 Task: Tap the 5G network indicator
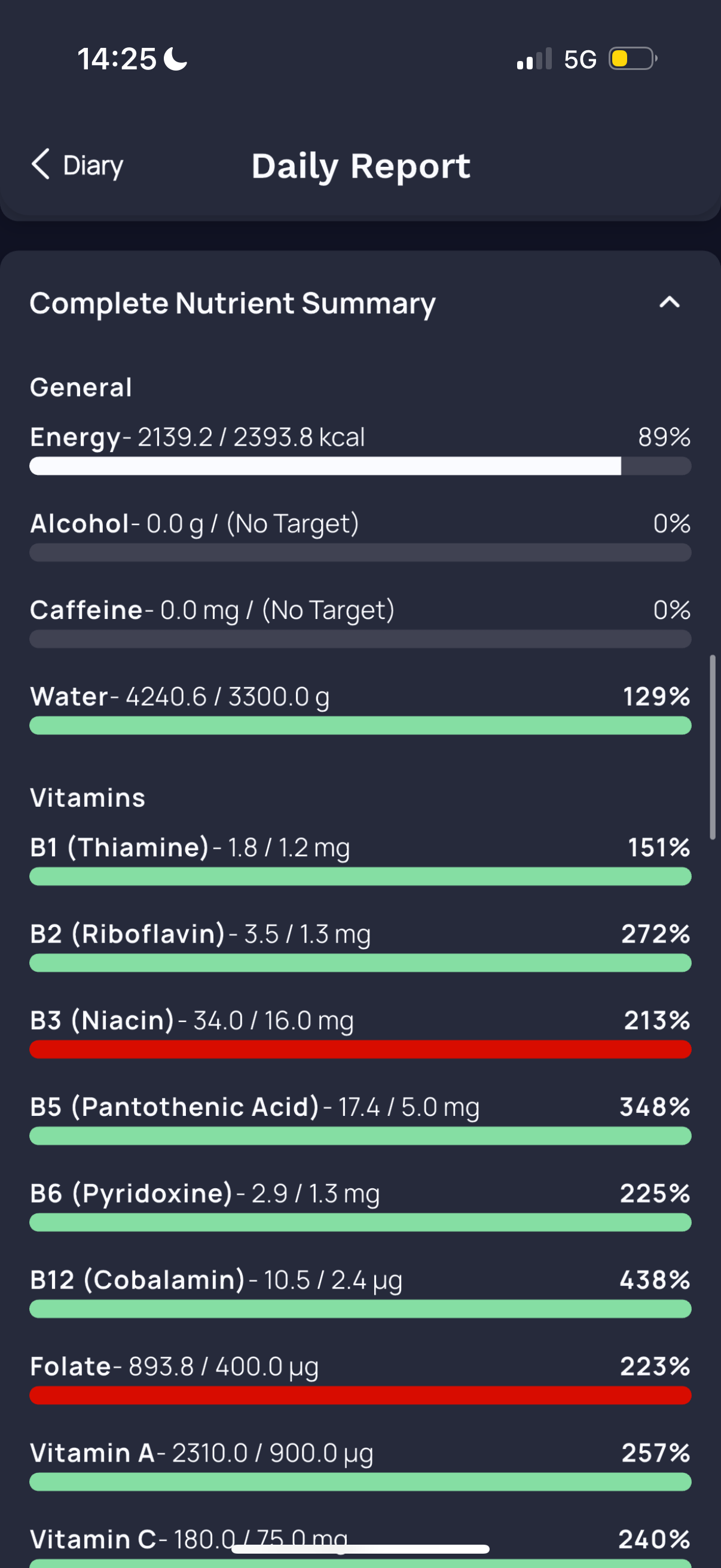click(x=580, y=60)
